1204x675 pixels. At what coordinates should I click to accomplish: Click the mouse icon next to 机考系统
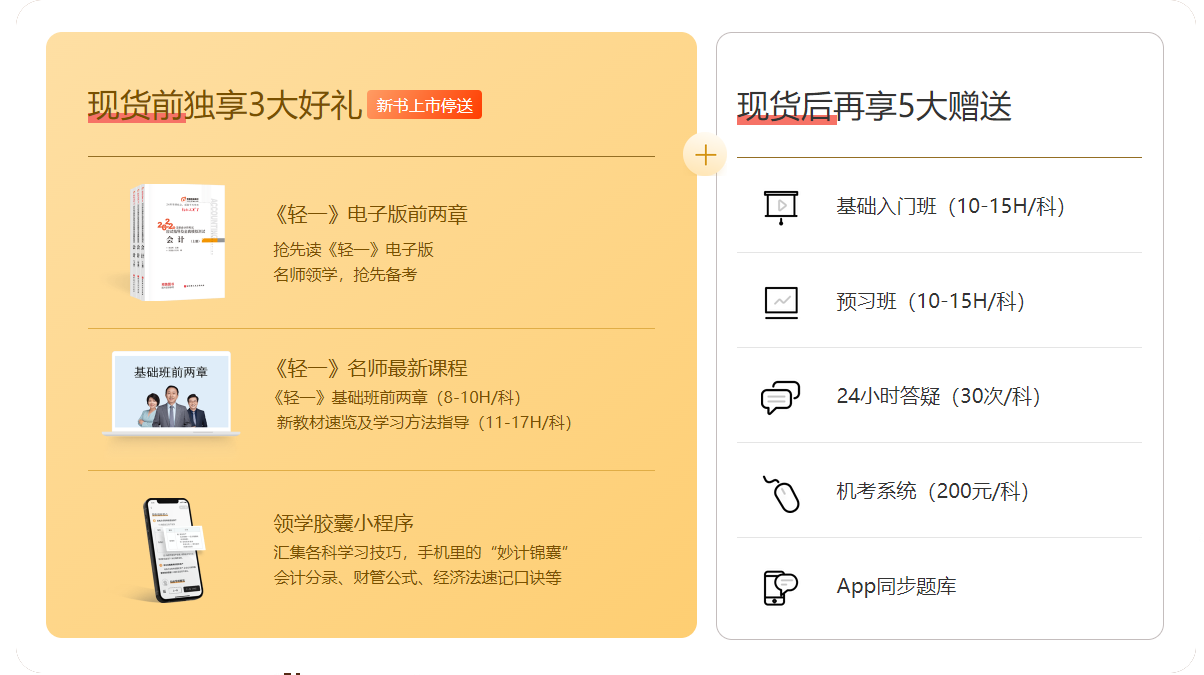786,491
